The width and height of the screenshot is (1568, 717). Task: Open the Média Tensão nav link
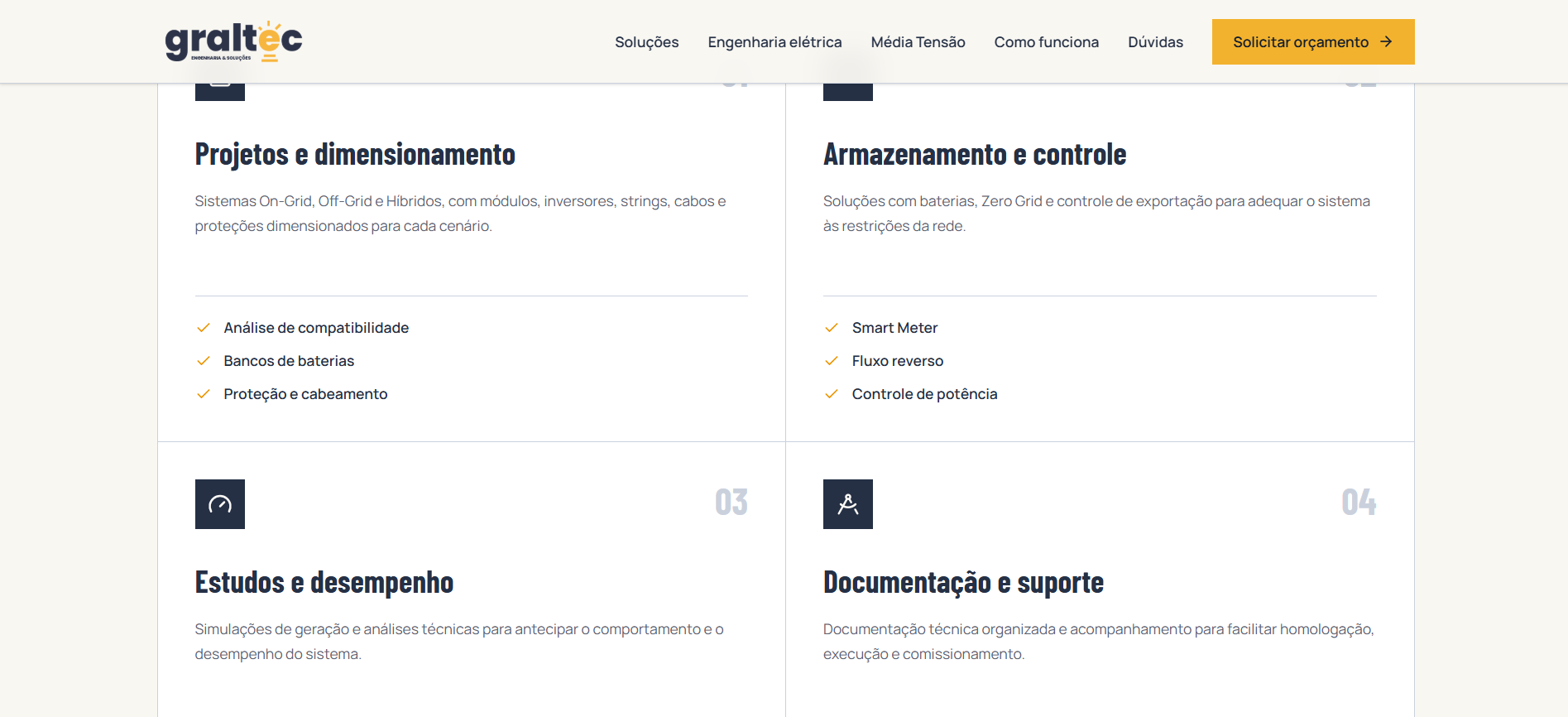918,42
